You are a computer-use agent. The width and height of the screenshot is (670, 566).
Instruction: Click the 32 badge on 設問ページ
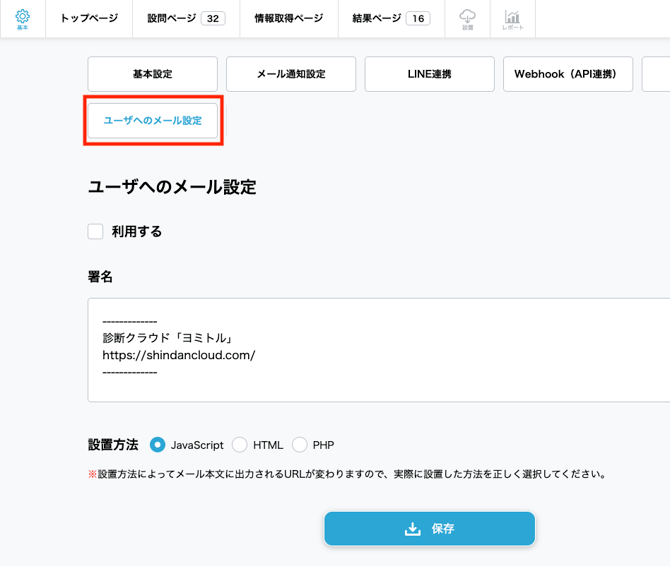pos(213,18)
